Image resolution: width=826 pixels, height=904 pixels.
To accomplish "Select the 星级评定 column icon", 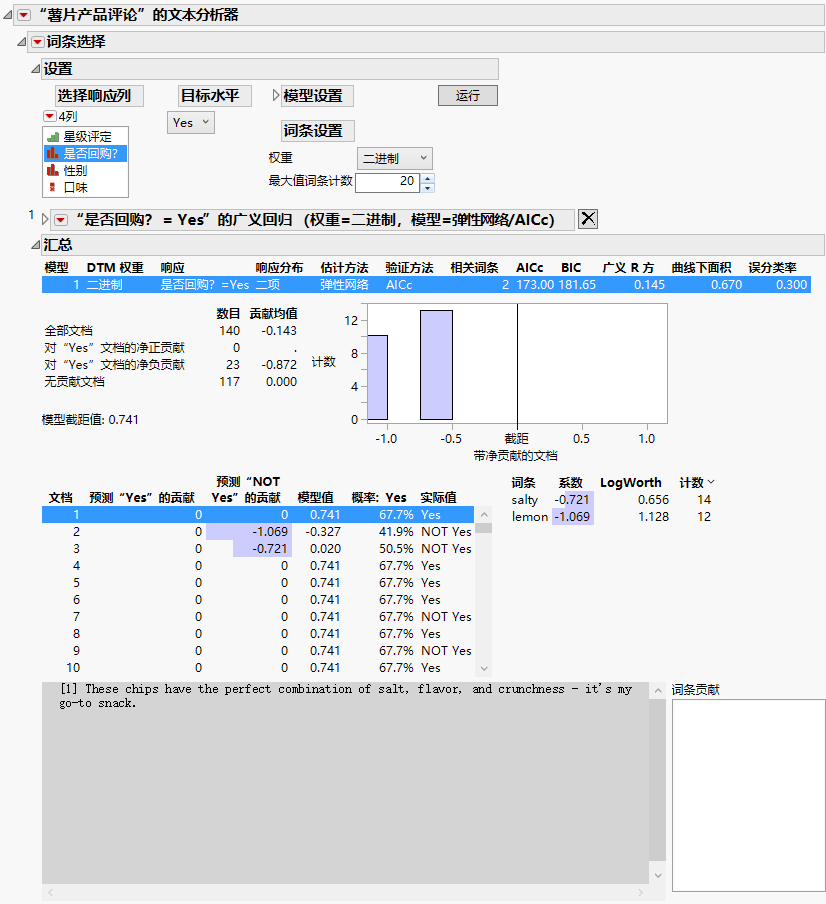I will click(x=52, y=137).
